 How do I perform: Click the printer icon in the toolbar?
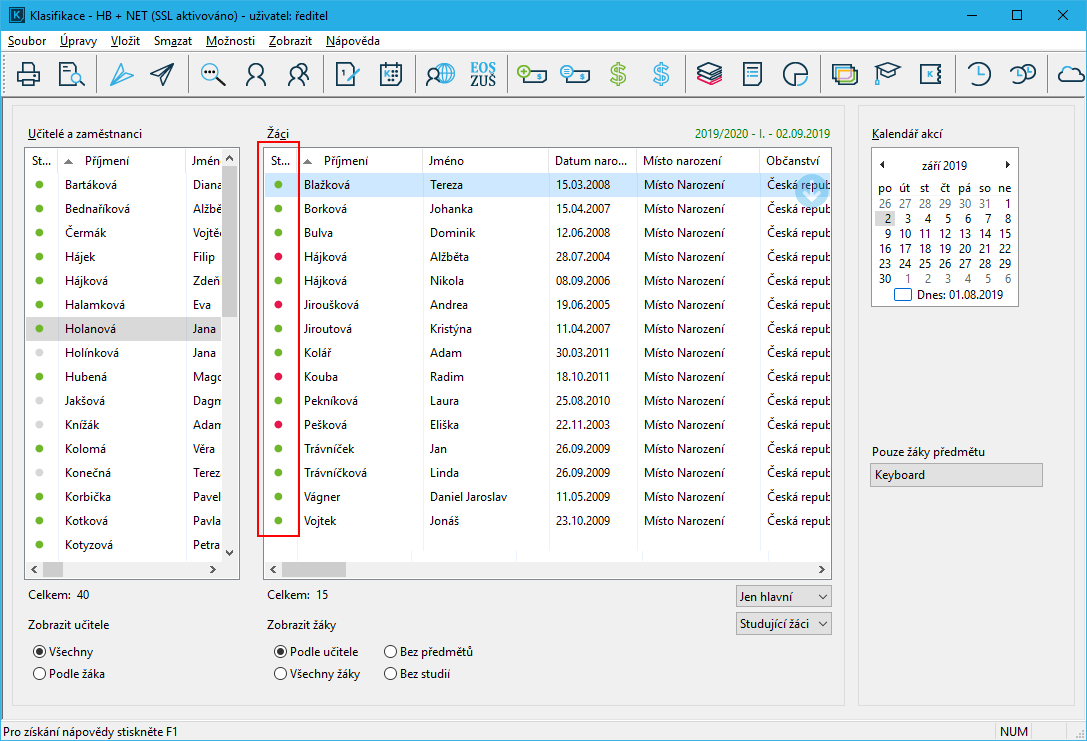pos(29,74)
